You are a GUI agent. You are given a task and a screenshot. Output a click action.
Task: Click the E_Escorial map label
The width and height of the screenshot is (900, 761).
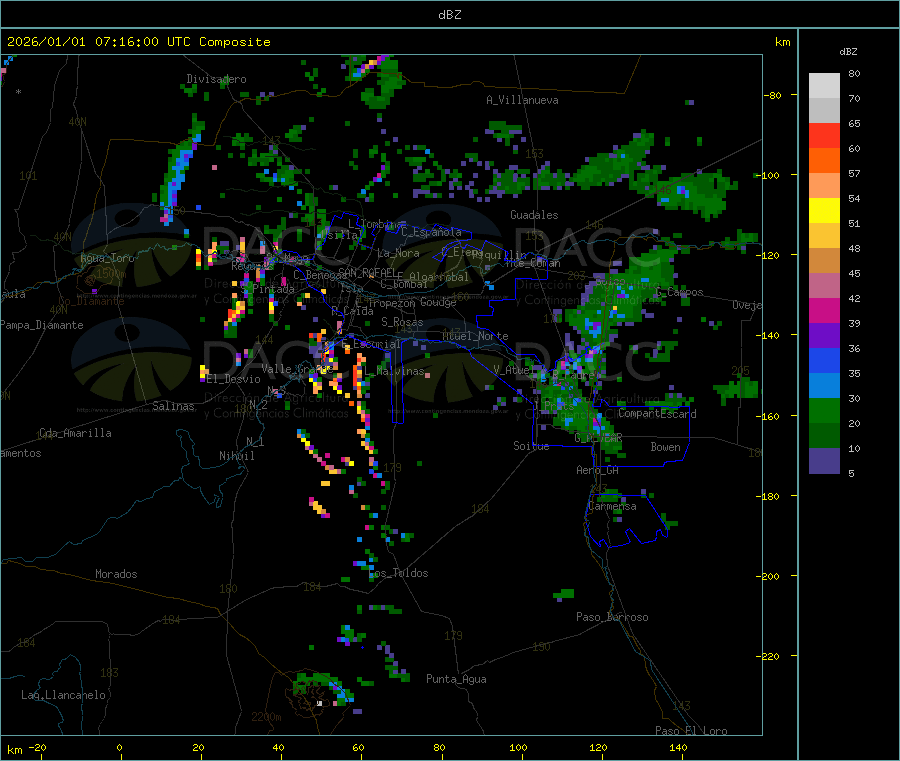(371, 344)
